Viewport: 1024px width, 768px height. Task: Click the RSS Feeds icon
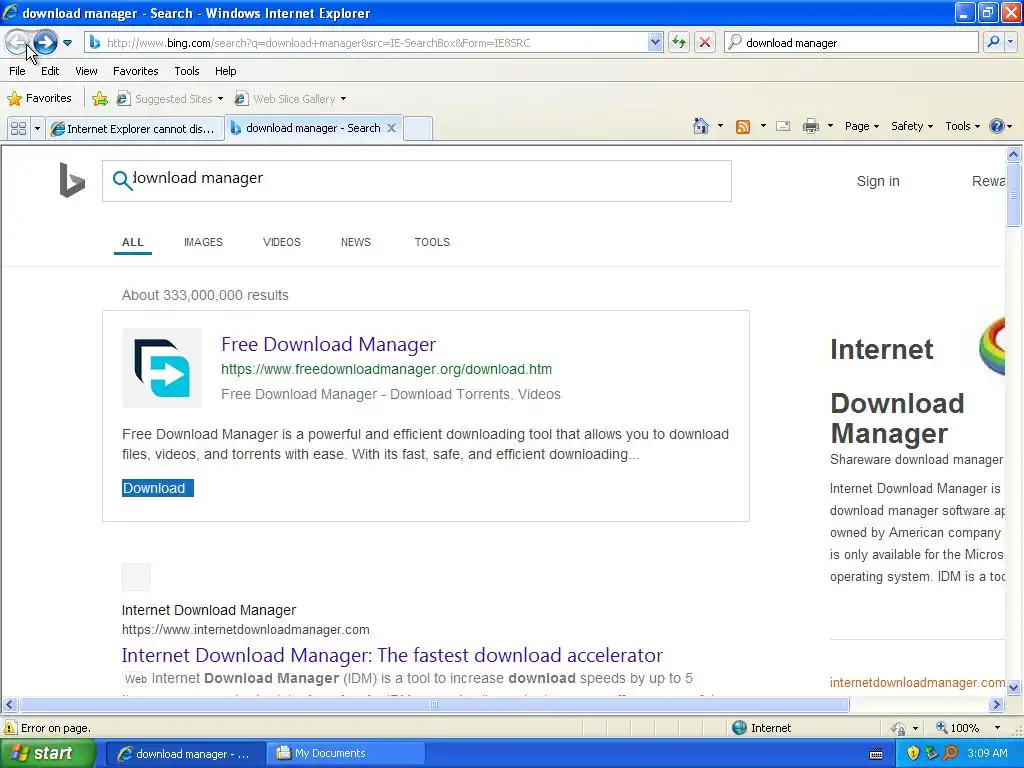[x=743, y=127]
